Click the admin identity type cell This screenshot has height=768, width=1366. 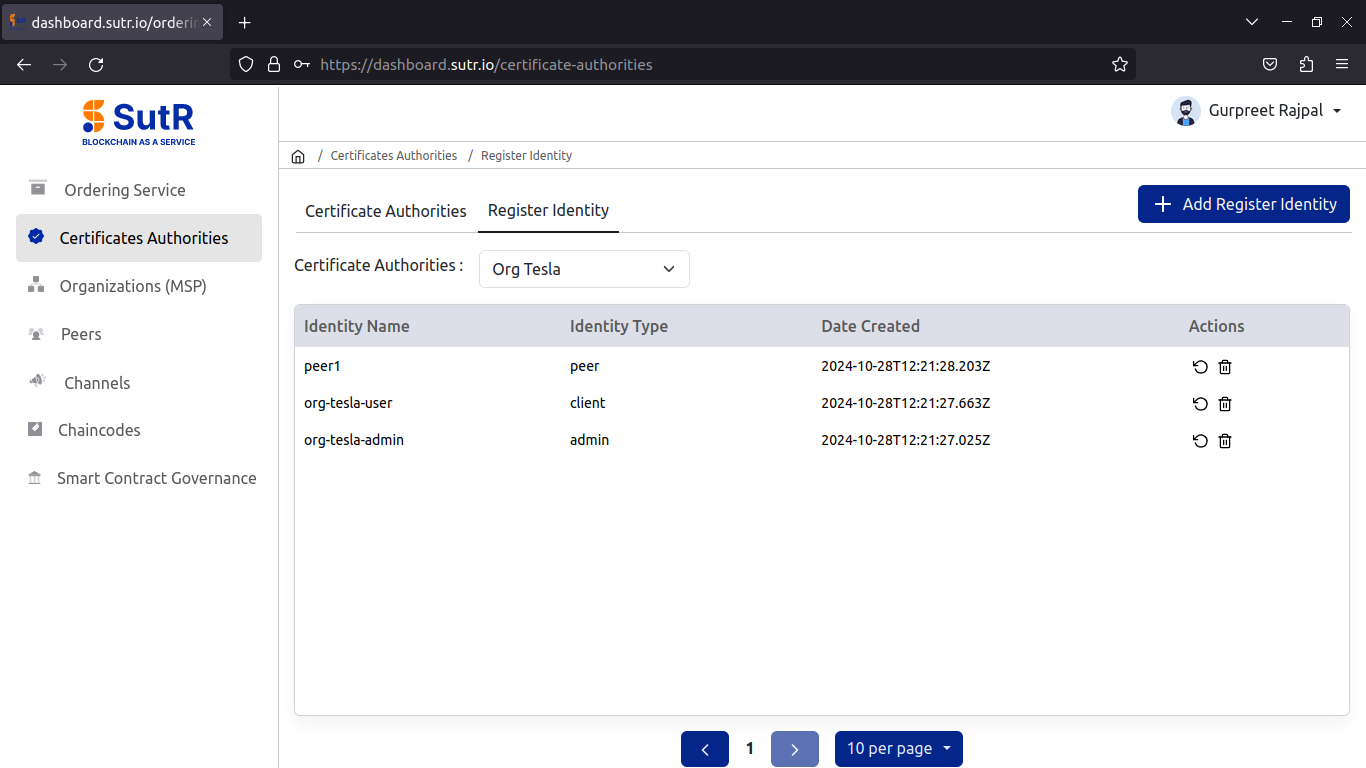589,440
